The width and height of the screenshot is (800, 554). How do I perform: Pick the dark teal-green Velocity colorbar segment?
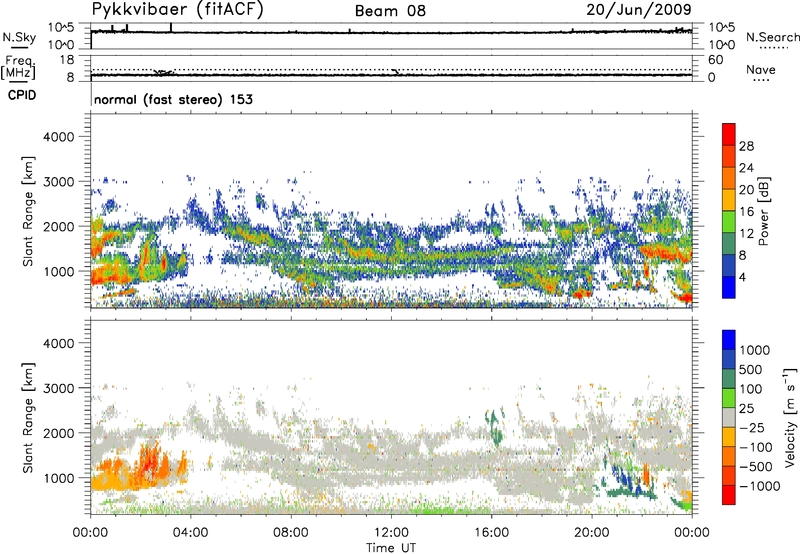729,378
